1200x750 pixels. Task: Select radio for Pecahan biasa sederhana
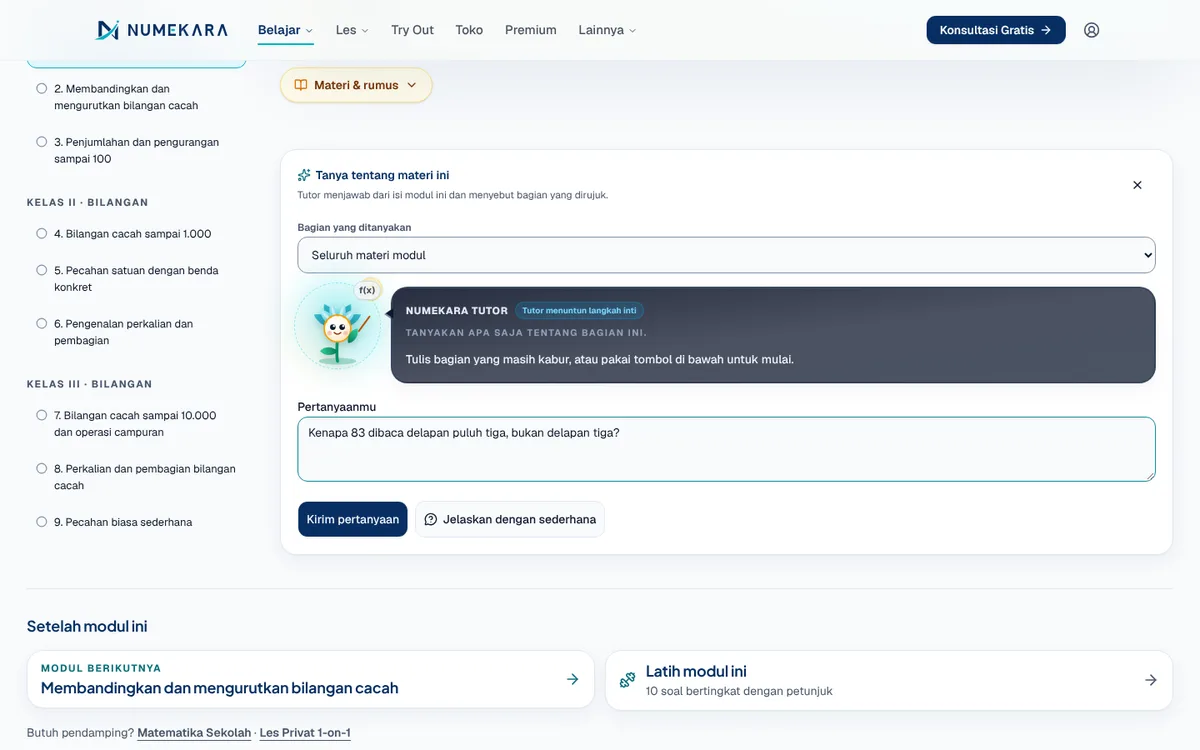click(42, 522)
